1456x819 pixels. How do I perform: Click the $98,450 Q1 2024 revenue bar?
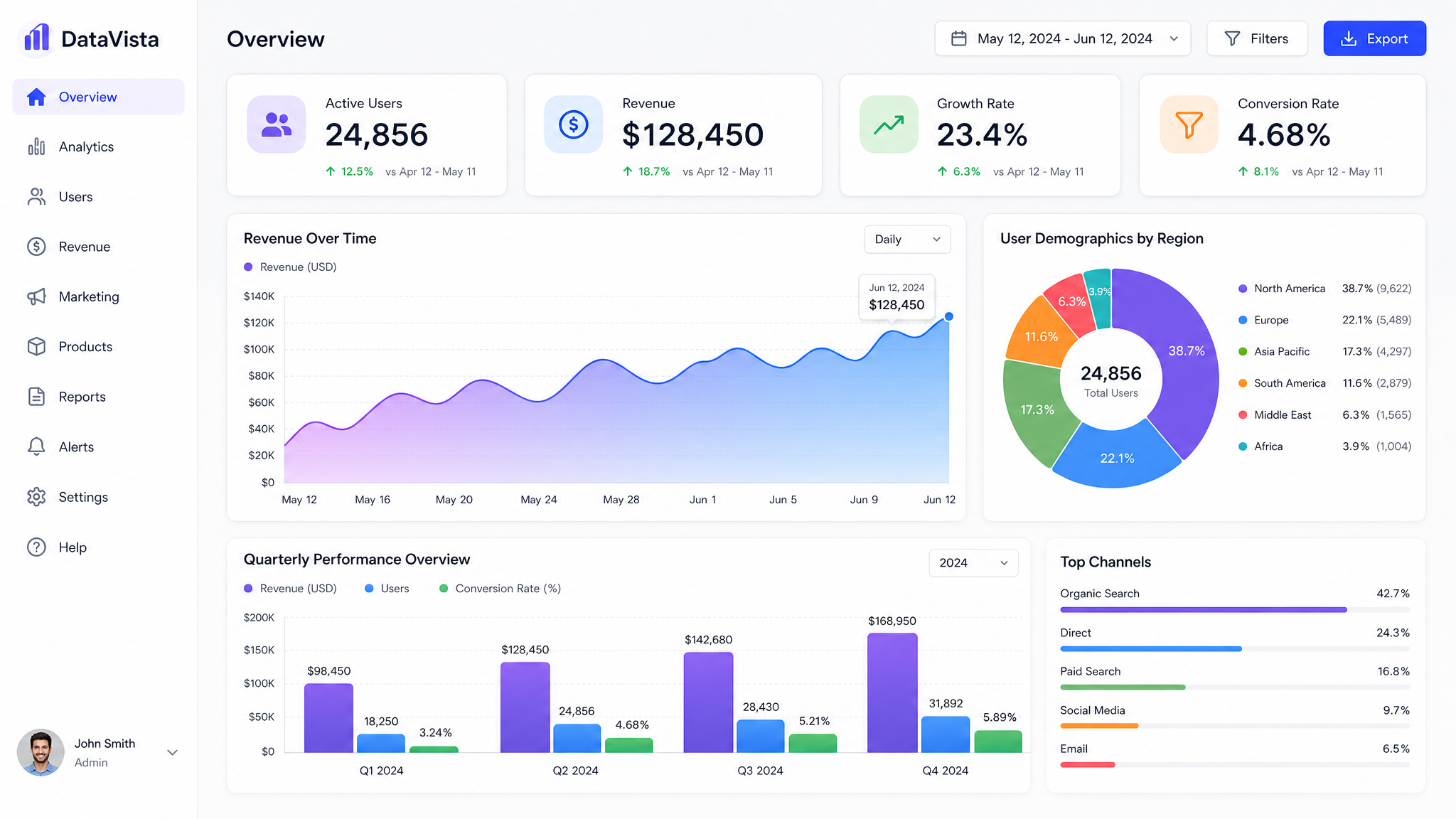click(328, 718)
